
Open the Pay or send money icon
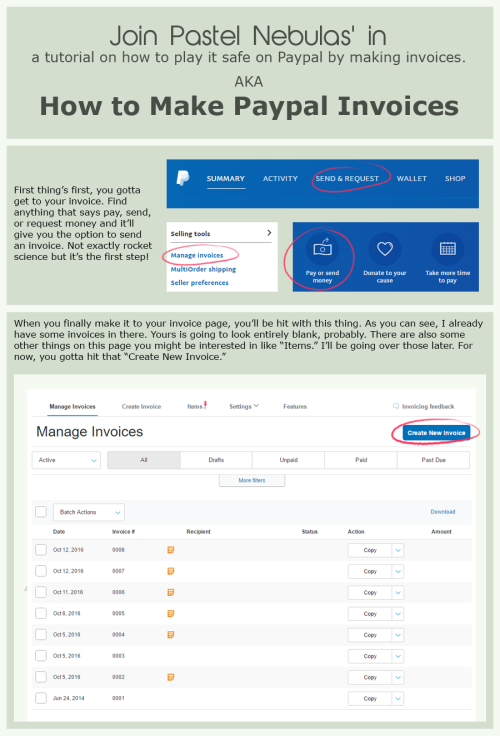click(x=323, y=249)
